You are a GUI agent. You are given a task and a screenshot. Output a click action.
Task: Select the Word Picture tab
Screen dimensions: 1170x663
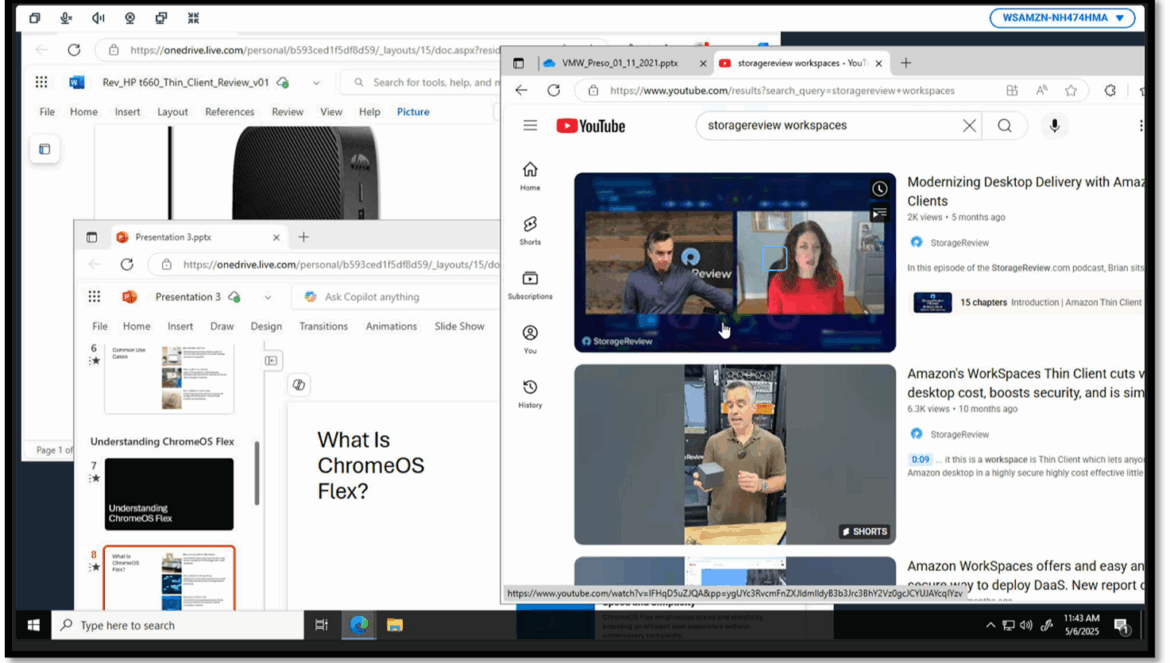413,112
